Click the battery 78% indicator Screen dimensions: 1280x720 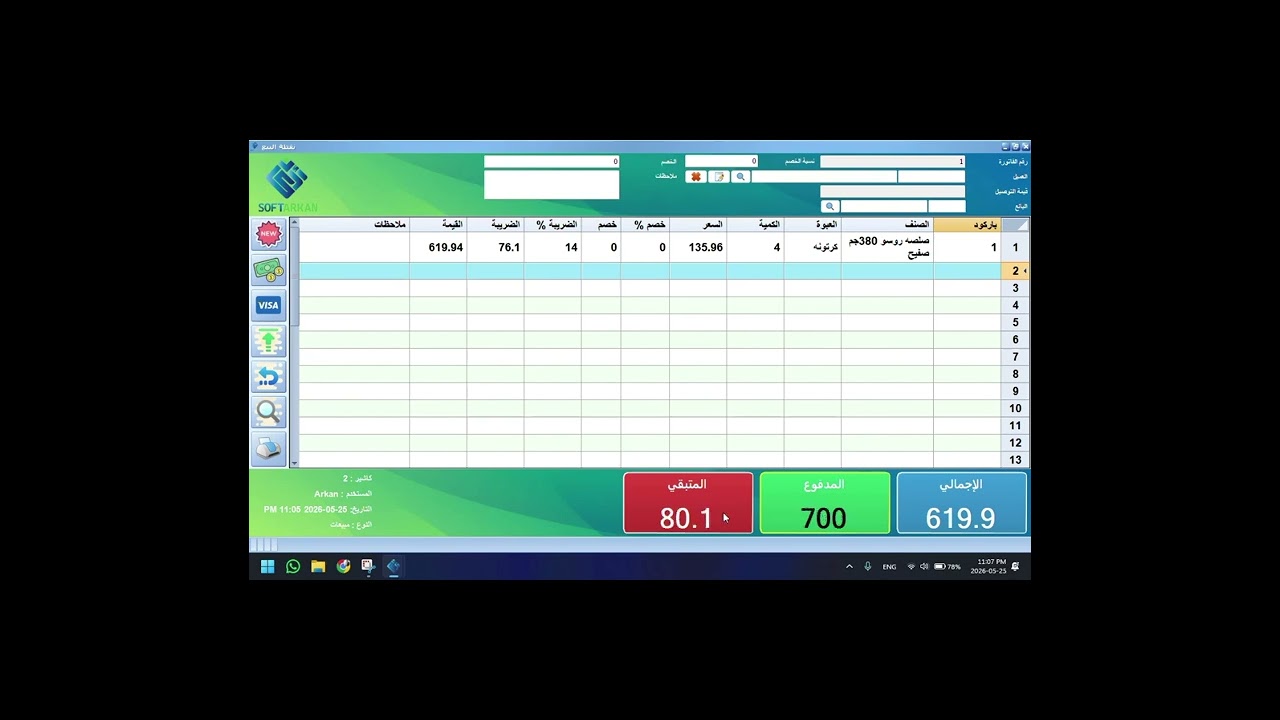pos(947,566)
